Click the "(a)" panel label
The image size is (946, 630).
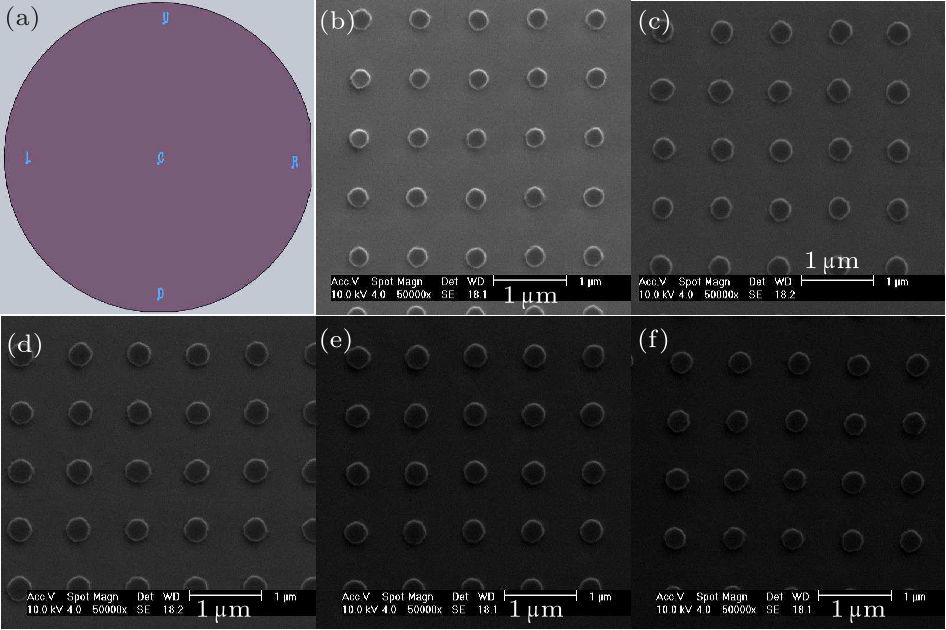point(22,19)
